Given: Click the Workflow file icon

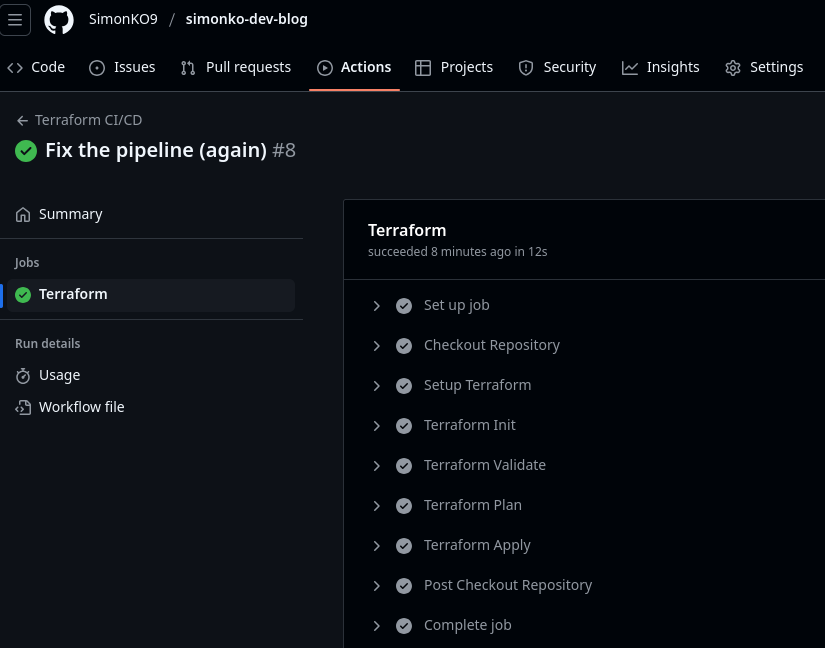Looking at the screenshot, I should coord(23,408).
